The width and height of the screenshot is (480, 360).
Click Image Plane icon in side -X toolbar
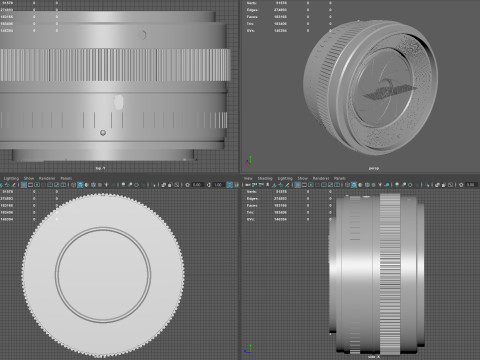click(x=274, y=184)
